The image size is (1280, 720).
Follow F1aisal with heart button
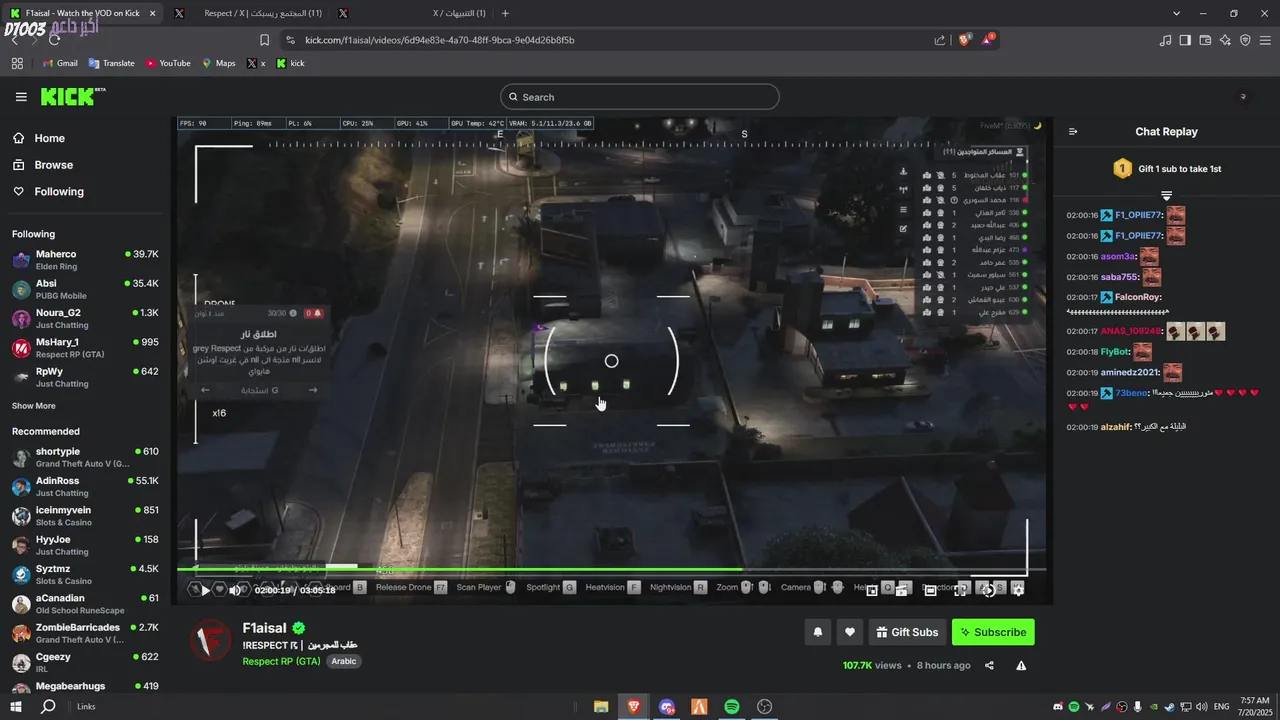tap(850, 632)
